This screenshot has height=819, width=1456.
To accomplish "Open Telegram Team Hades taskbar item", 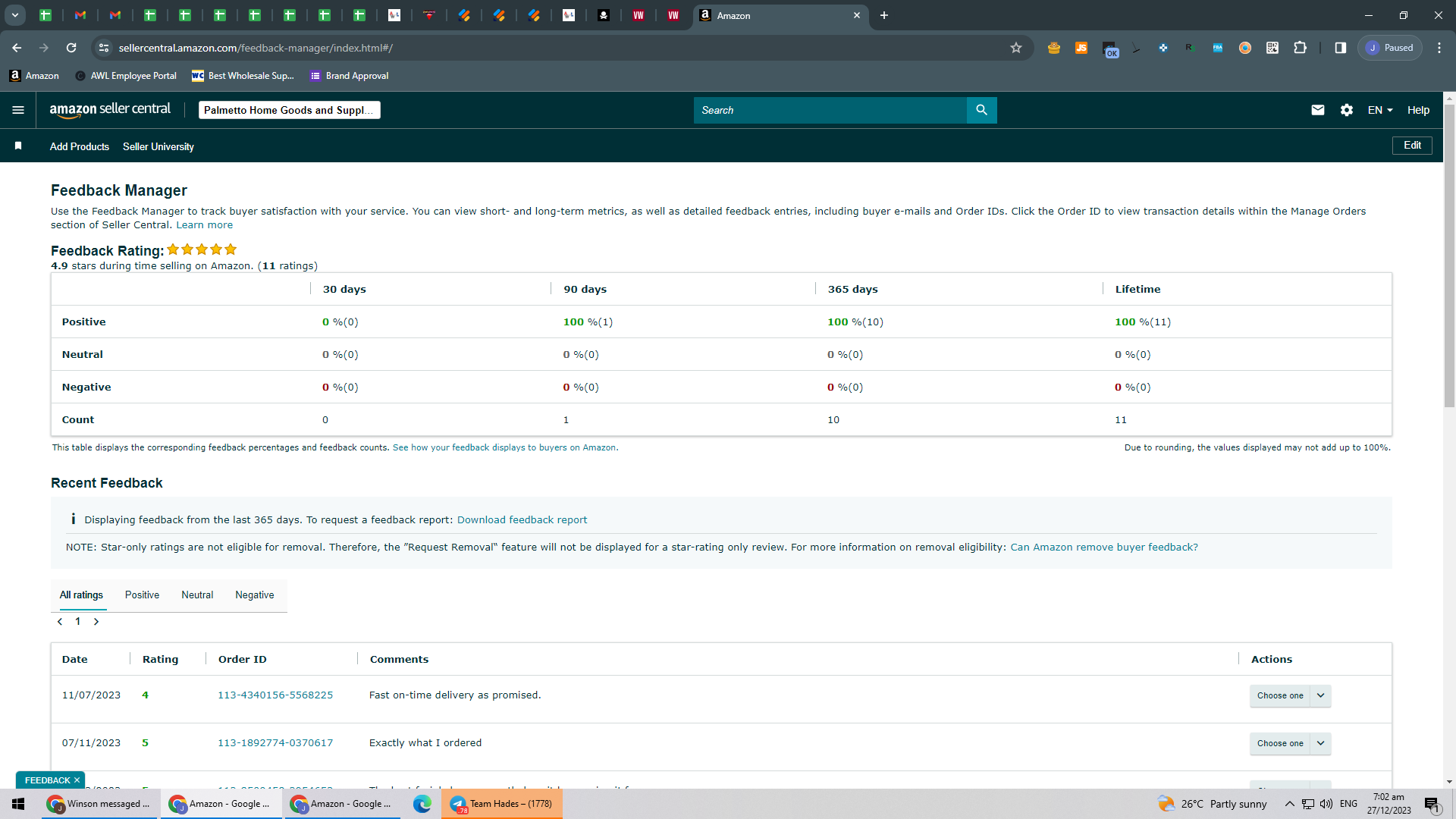I will point(502,804).
